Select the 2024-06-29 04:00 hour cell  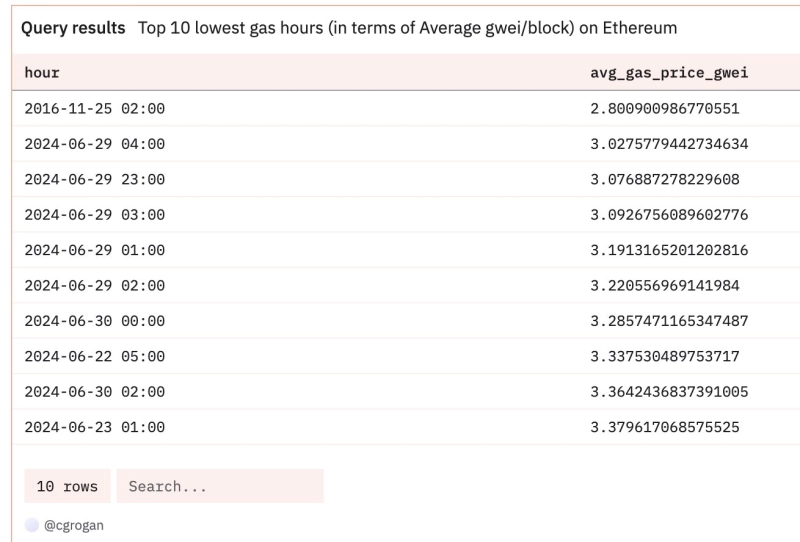point(94,144)
